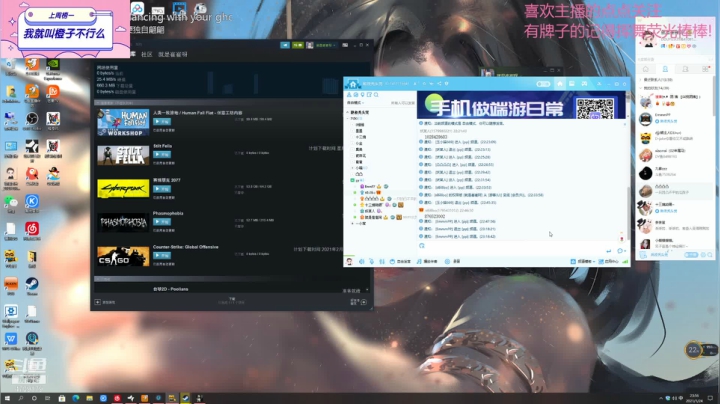Start the Cyberpunk 2077 download
This screenshot has height=404, width=720.
[162, 189]
